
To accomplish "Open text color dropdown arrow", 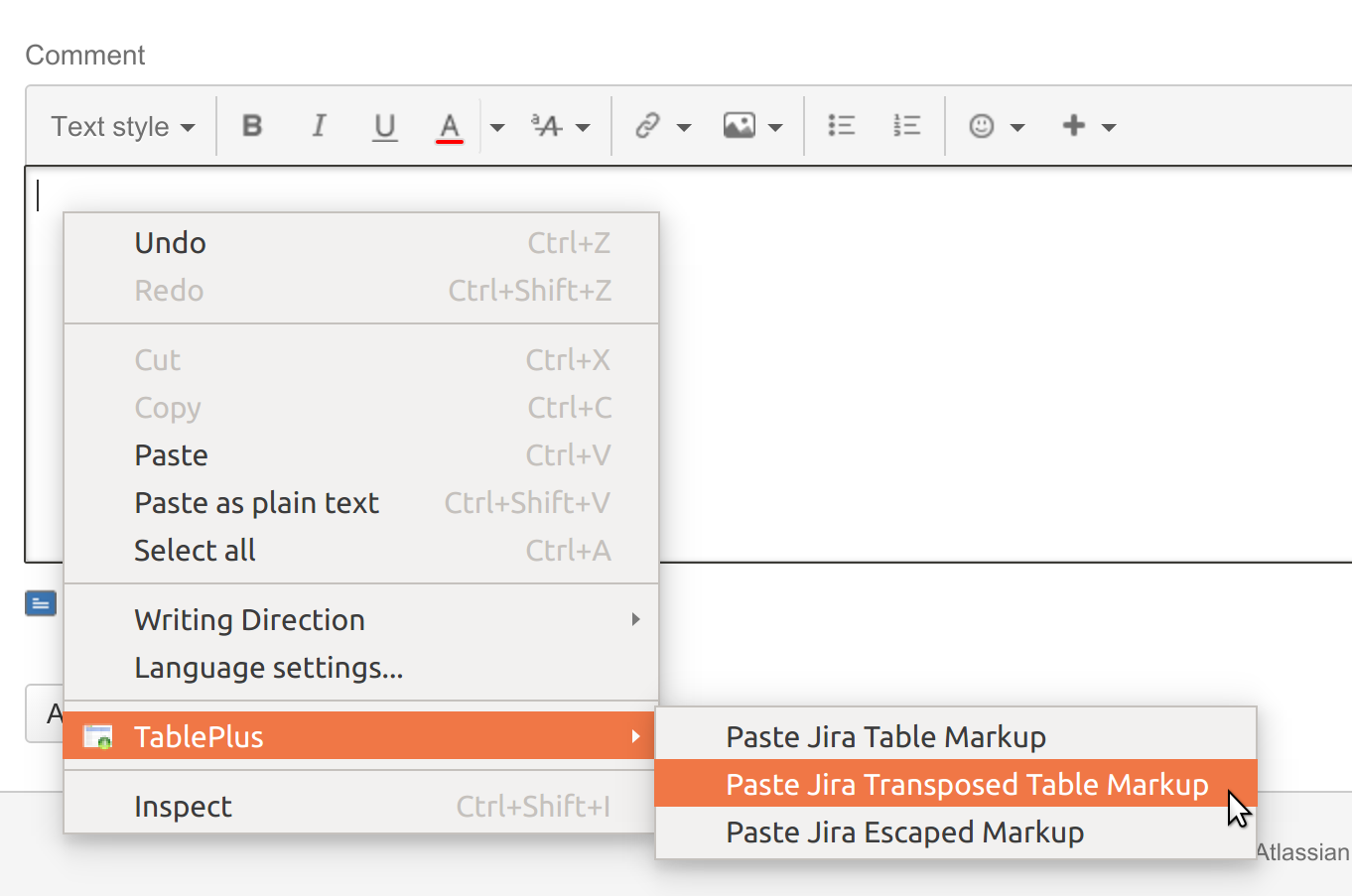I will [x=497, y=127].
